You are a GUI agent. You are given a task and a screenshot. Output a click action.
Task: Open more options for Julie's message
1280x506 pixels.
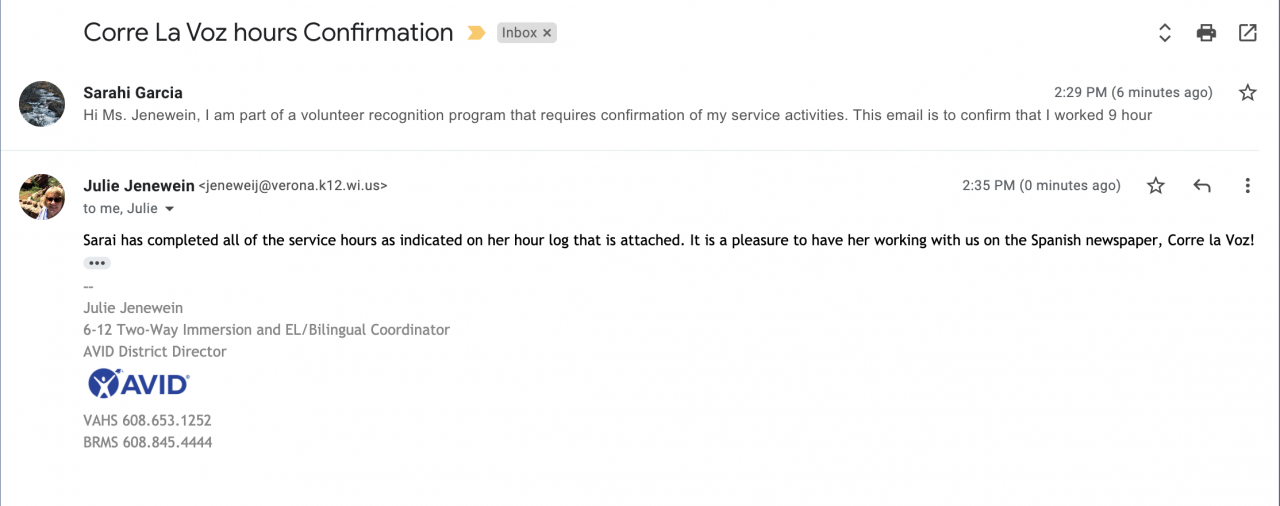point(1247,185)
